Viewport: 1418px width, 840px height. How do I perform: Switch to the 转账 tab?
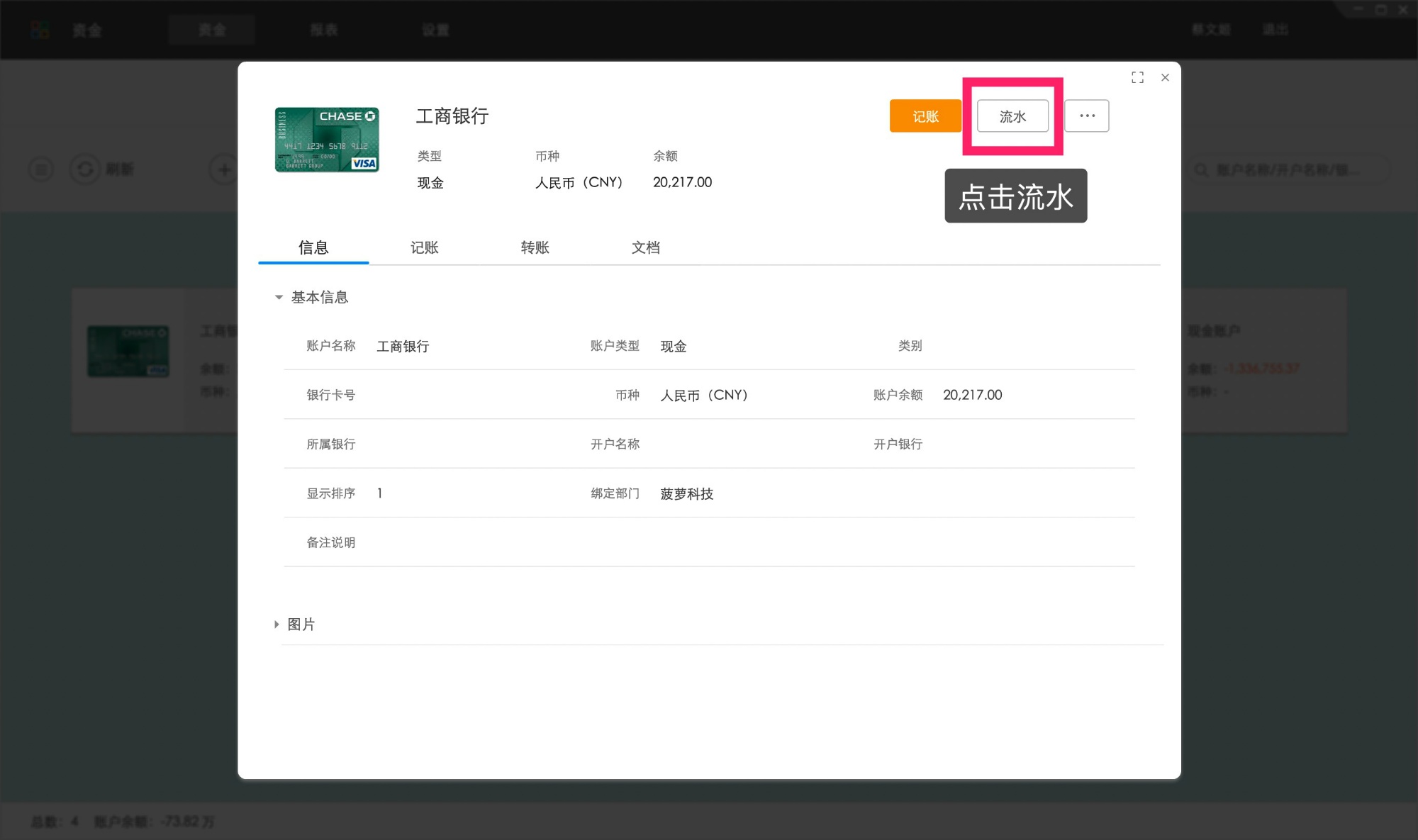[535, 247]
